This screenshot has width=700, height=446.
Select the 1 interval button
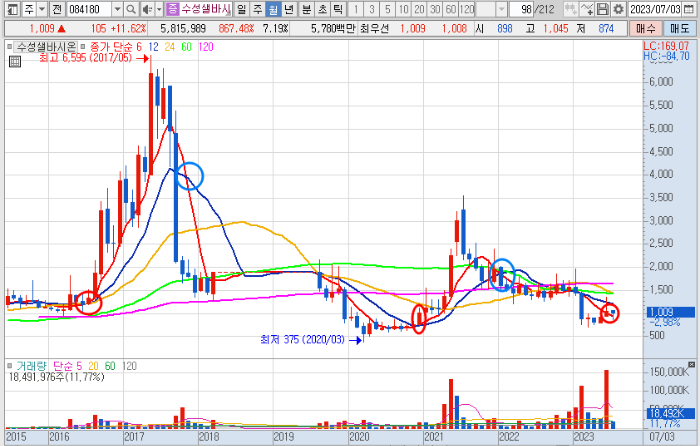(x=356, y=9)
